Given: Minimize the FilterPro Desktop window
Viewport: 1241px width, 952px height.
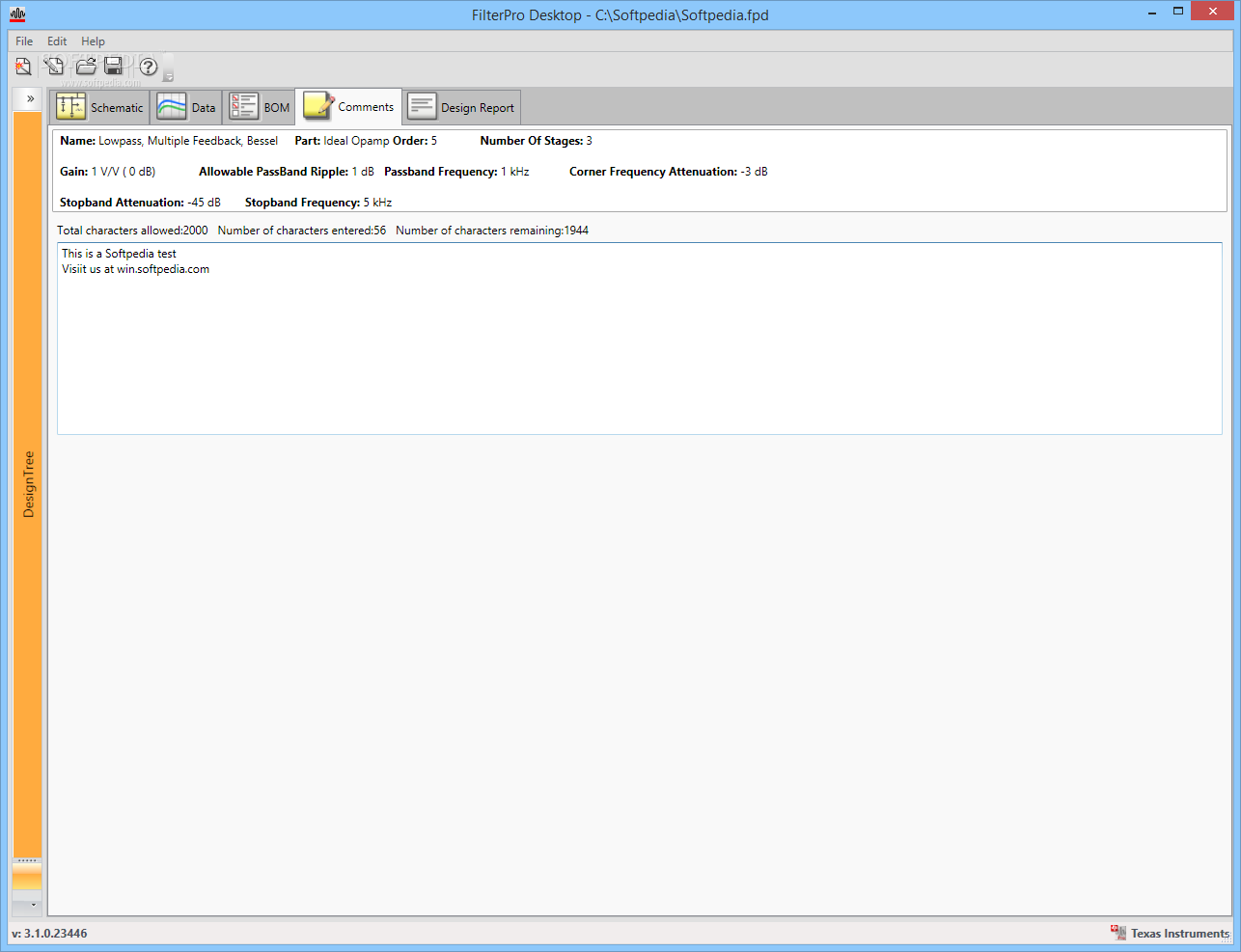Looking at the screenshot, I should point(1153,13).
